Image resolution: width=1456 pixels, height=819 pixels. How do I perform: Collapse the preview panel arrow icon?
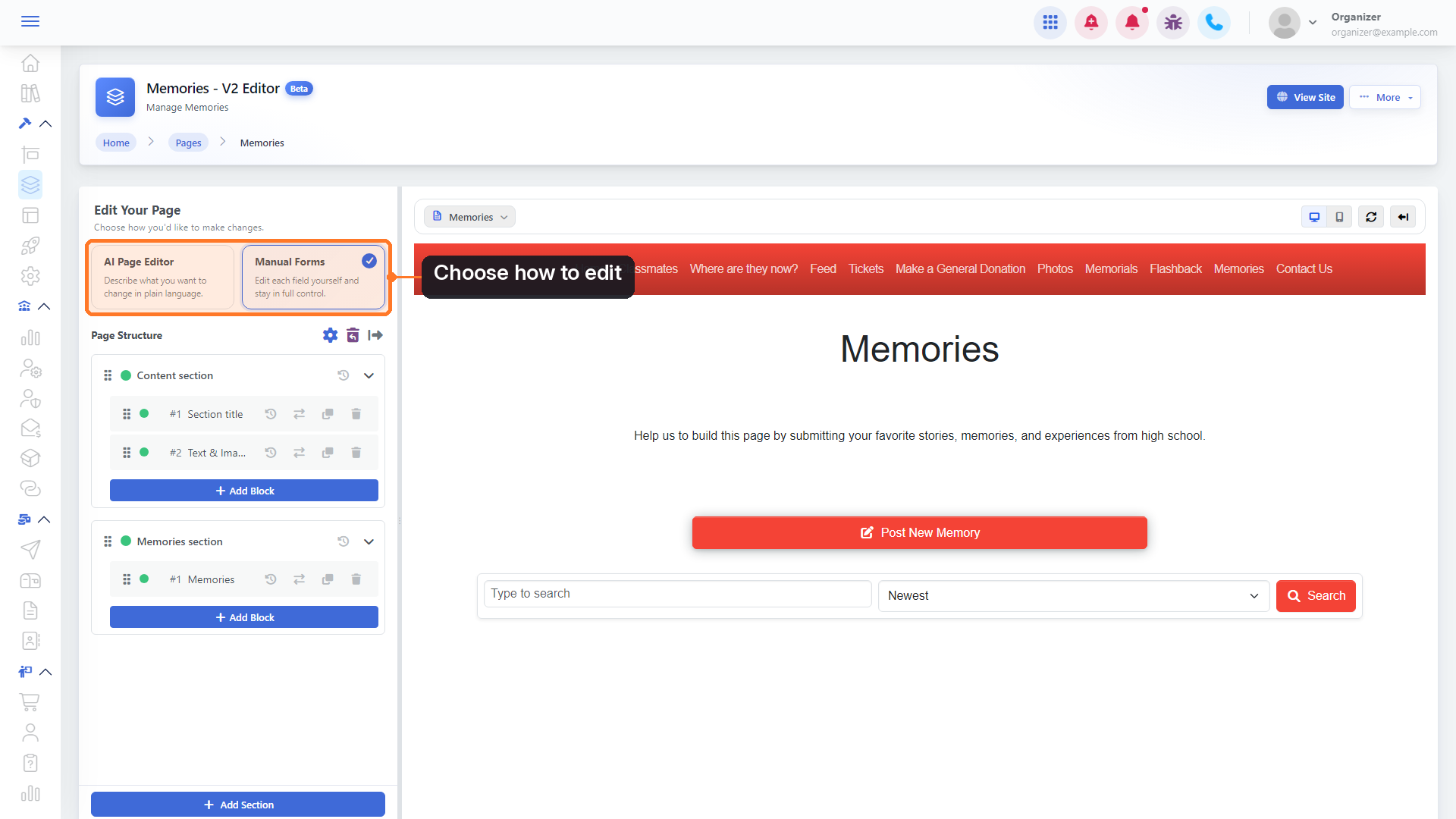1403,217
